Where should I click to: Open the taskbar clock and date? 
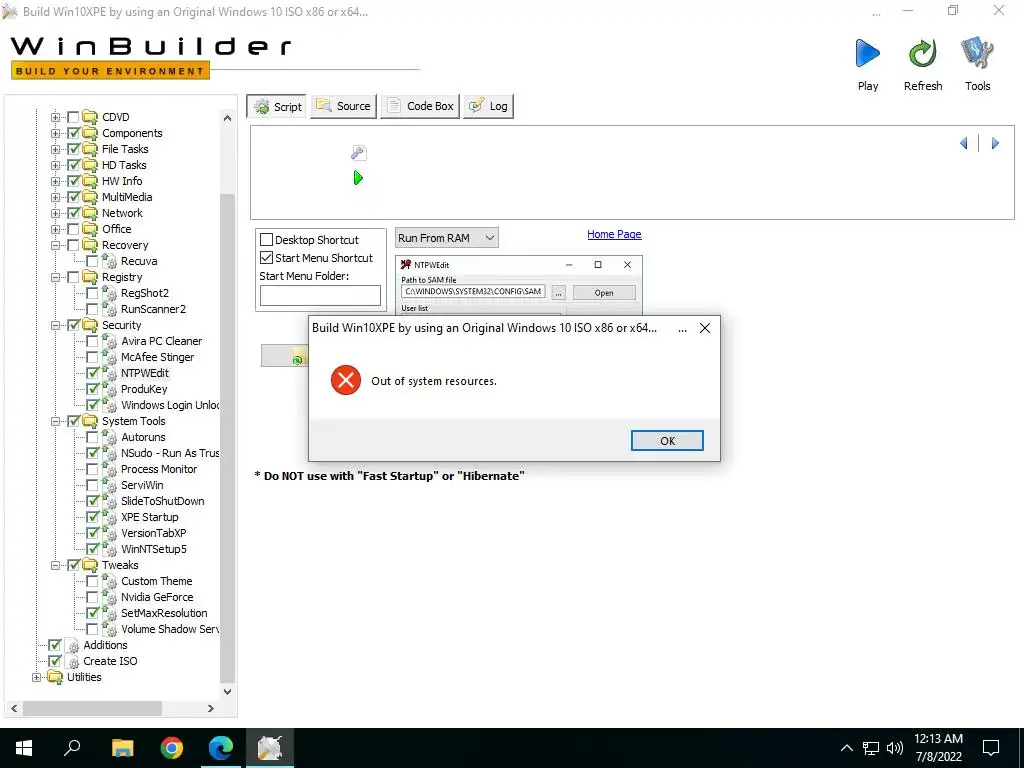938,748
